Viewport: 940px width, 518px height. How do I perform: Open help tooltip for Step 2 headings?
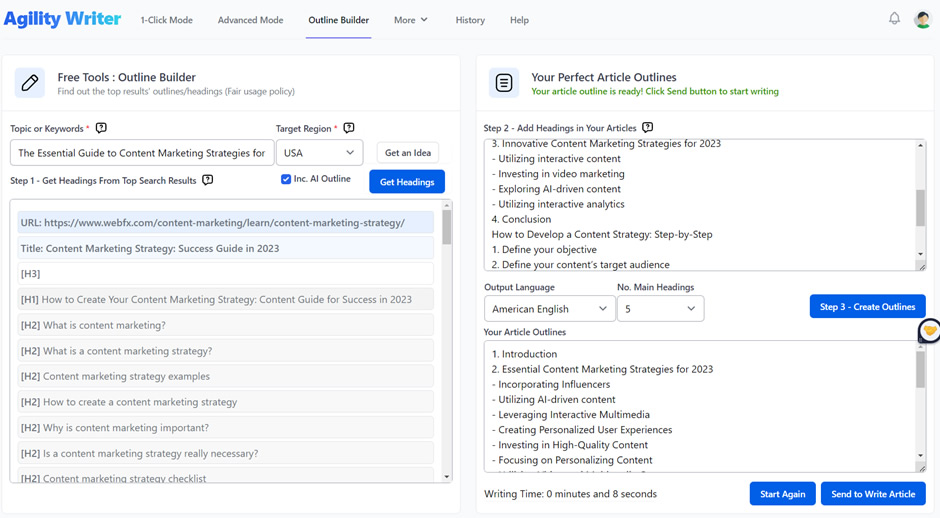click(647, 127)
